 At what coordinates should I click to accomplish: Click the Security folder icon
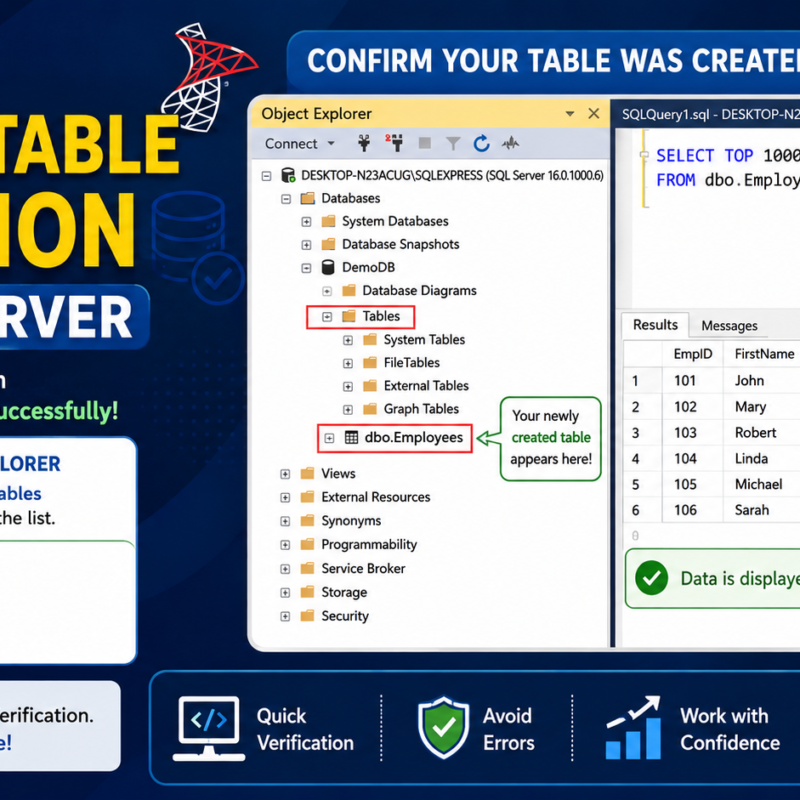(307, 616)
